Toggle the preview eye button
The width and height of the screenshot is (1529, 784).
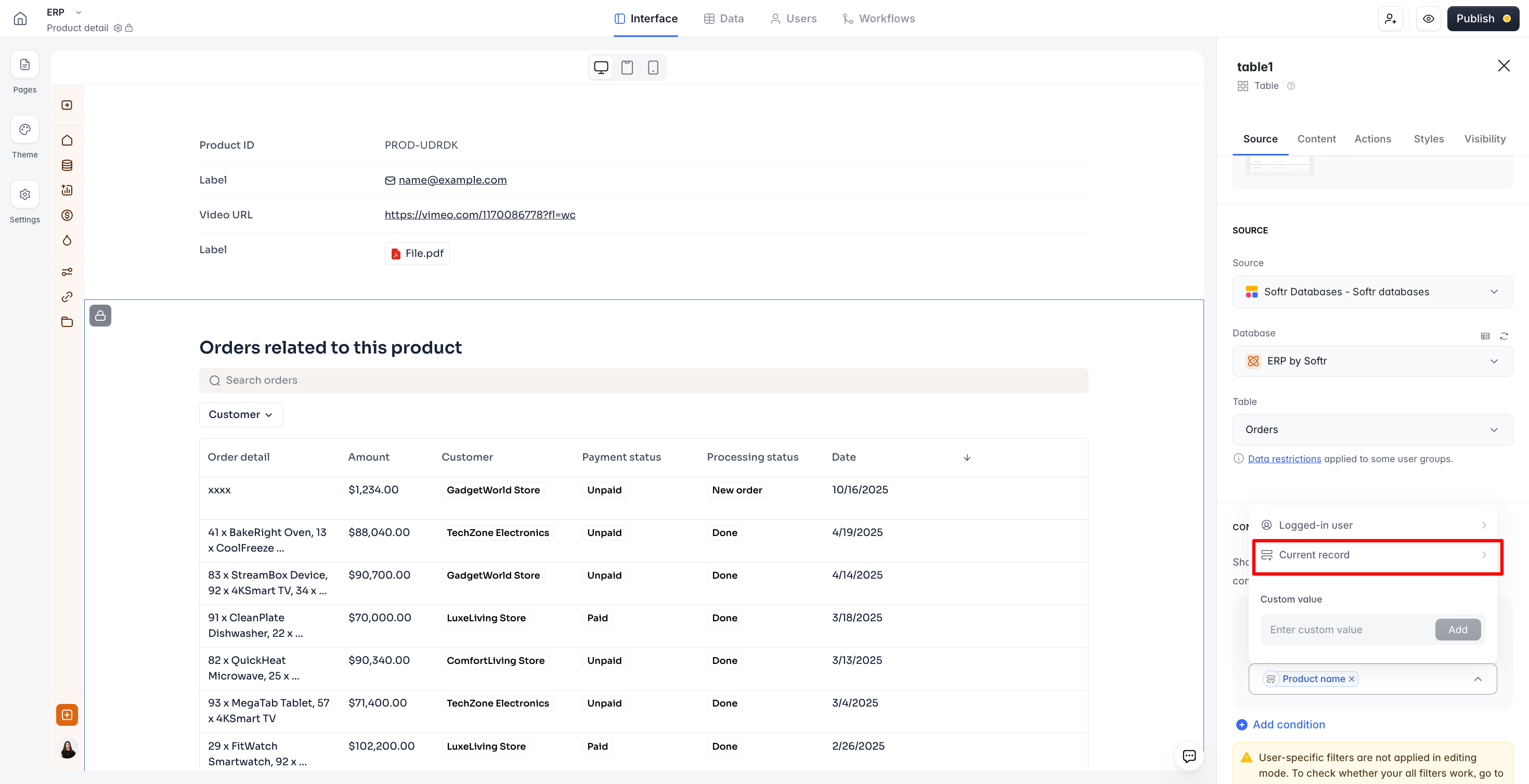click(1428, 18)
